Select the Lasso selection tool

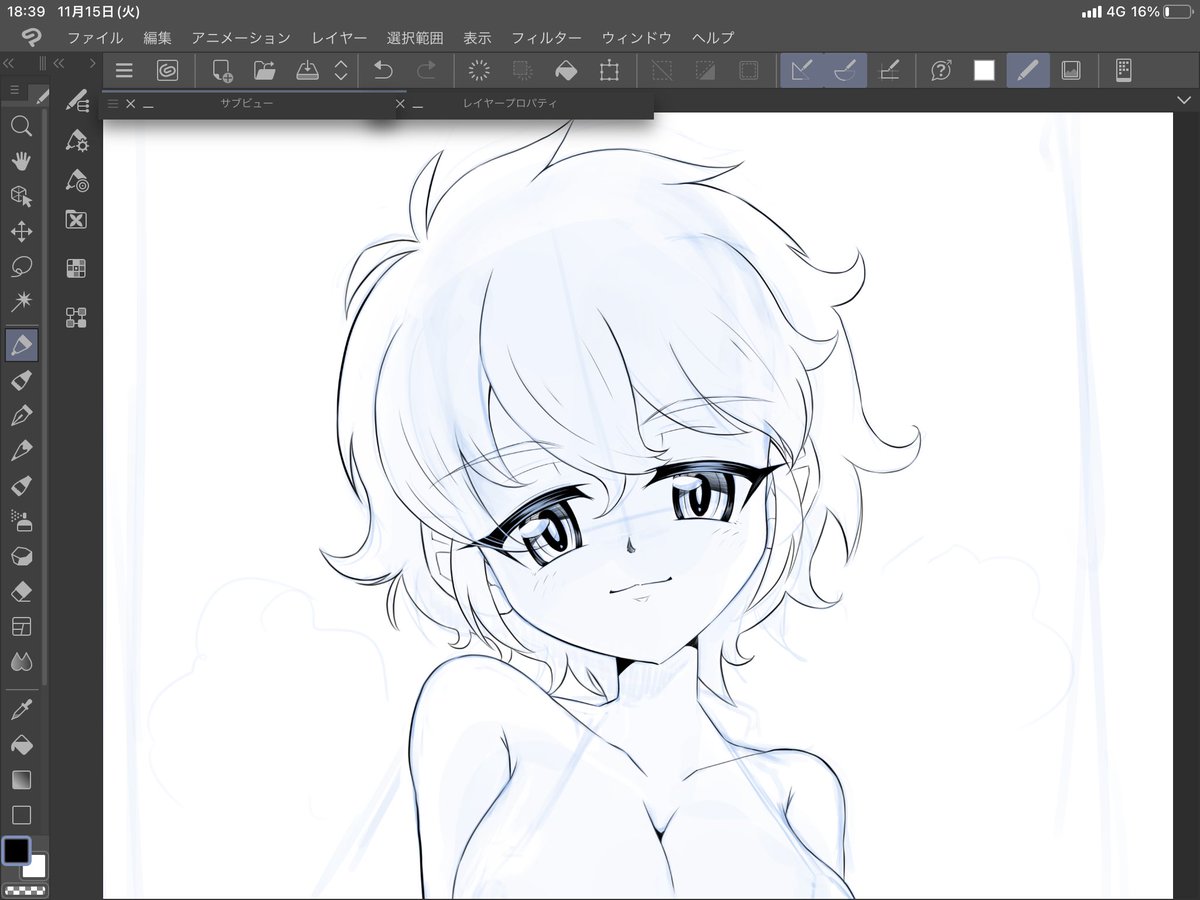22,266
